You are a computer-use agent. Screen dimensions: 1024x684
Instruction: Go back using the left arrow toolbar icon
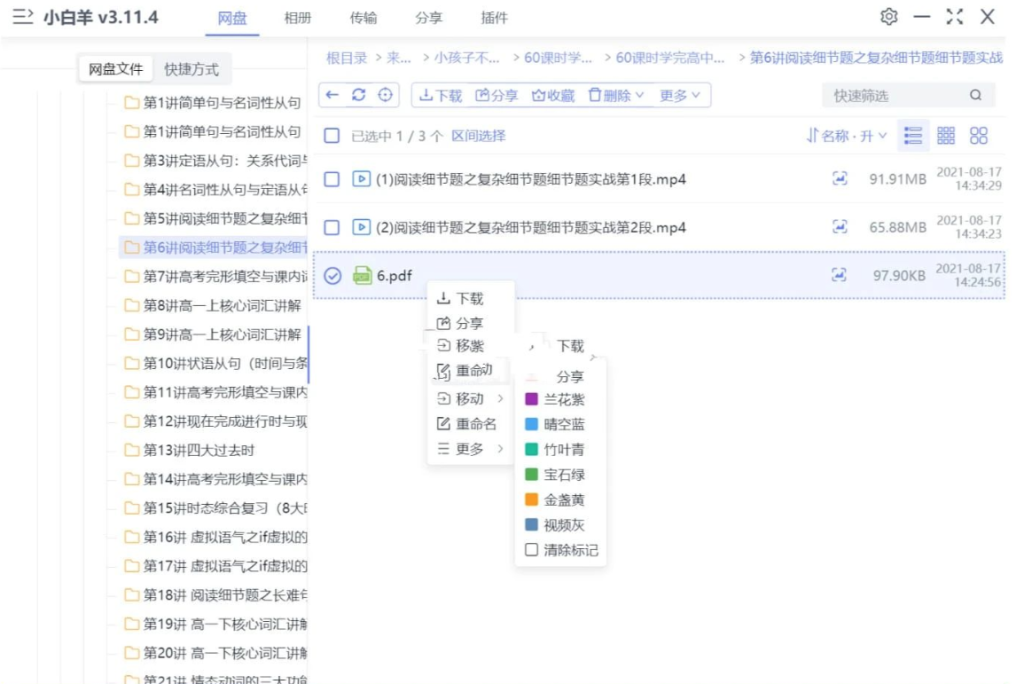point(332,95)
